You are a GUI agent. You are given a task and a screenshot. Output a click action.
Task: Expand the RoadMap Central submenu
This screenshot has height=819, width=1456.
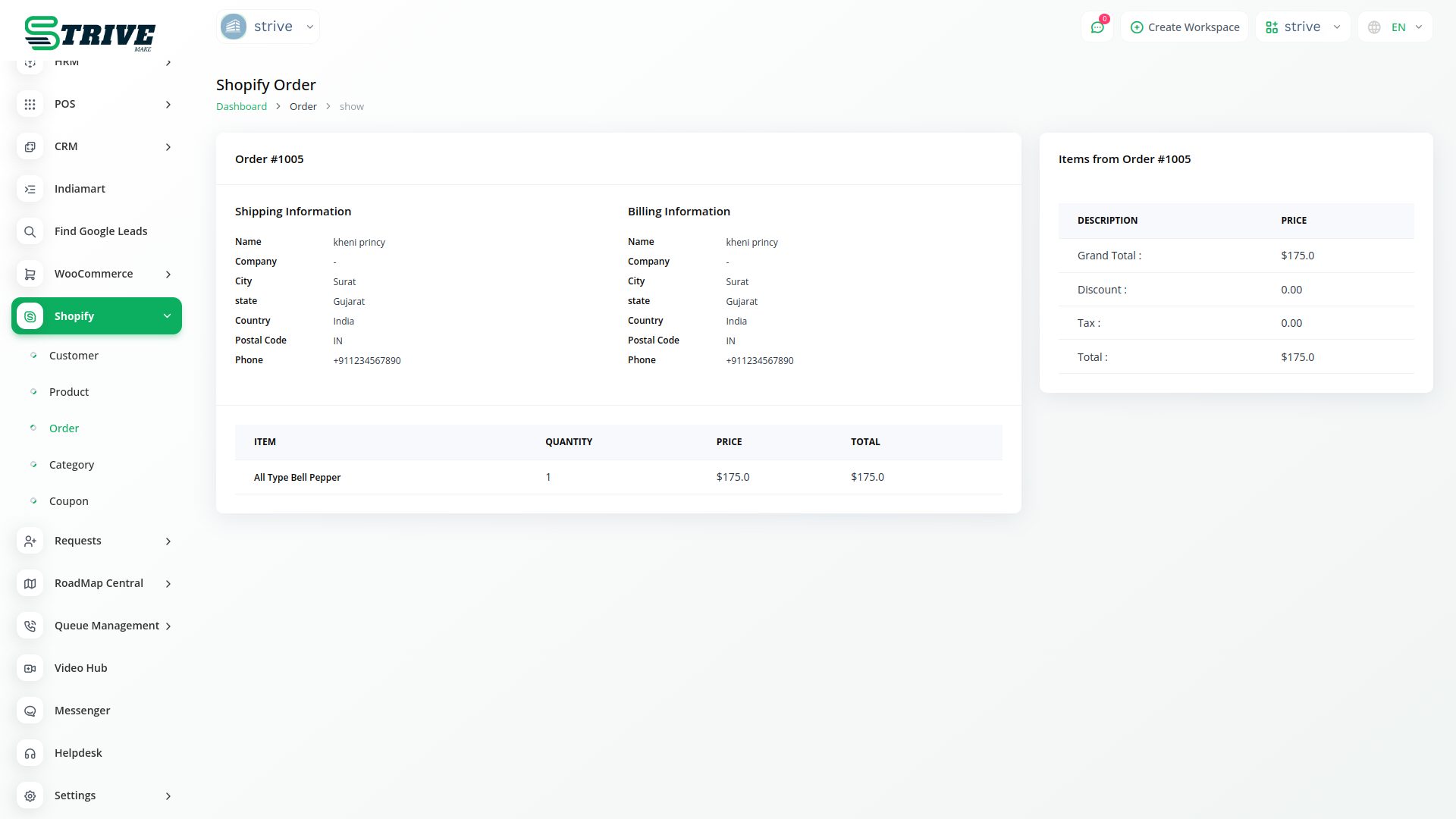[x=168, y=584]
